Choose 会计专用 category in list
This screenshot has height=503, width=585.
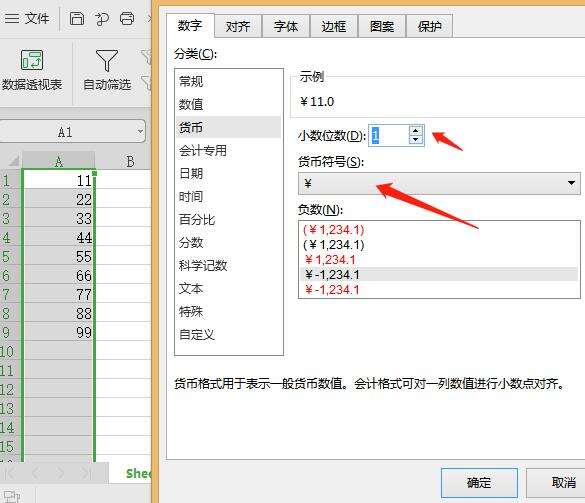tap(203, 151)
